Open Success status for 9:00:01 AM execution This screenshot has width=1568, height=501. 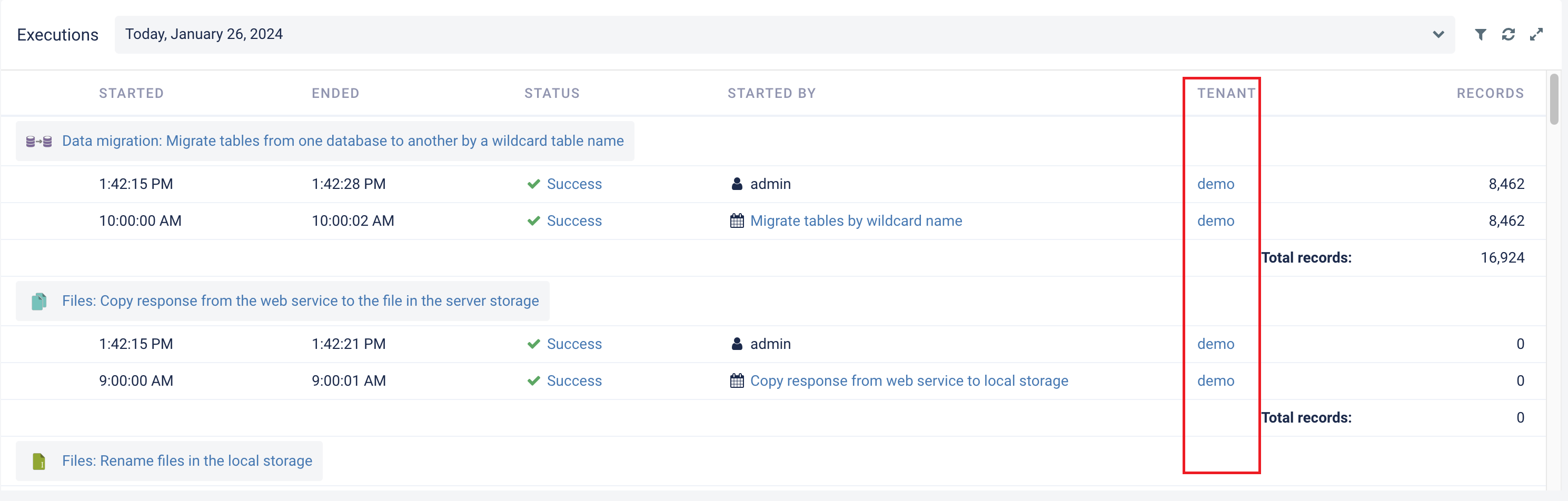point(574,381)
